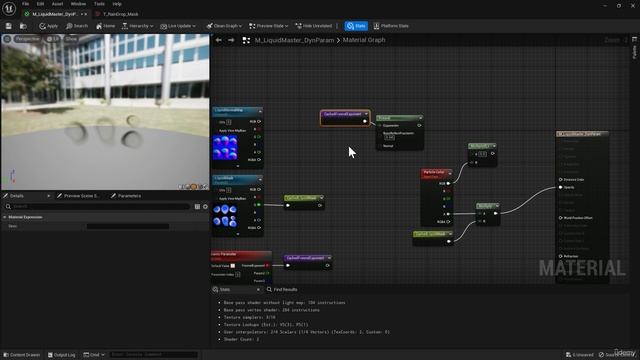
Task: Click the Material Graph breadcrumb
Action: [x=364, y=40]
